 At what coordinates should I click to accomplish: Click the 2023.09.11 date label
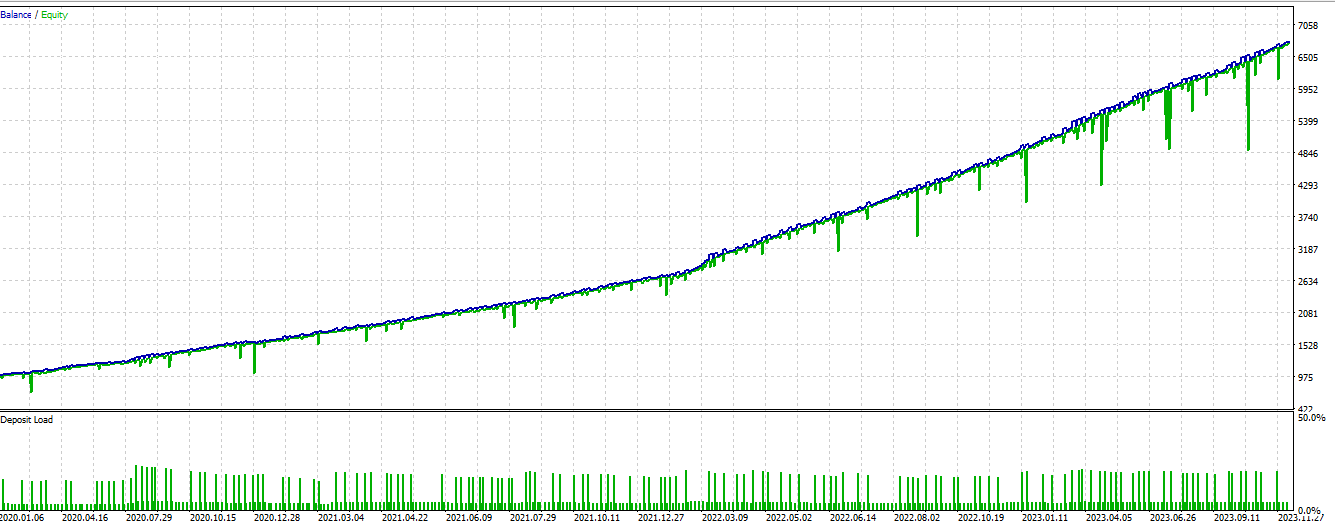1237,518
